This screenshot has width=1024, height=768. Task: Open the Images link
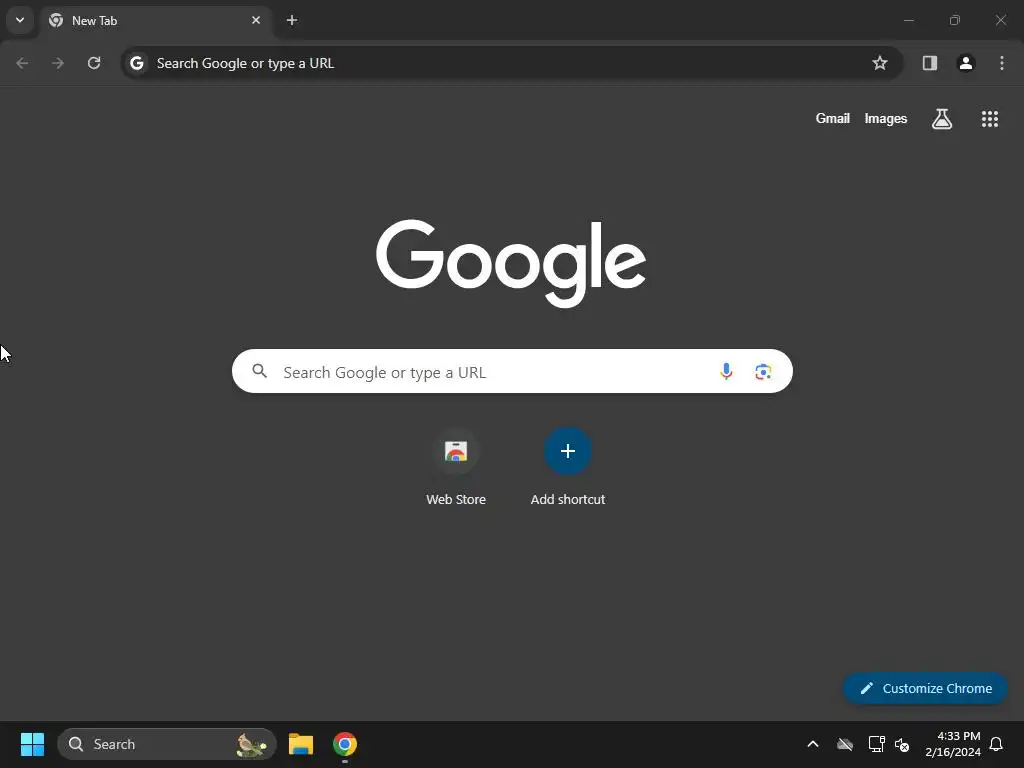886,119
